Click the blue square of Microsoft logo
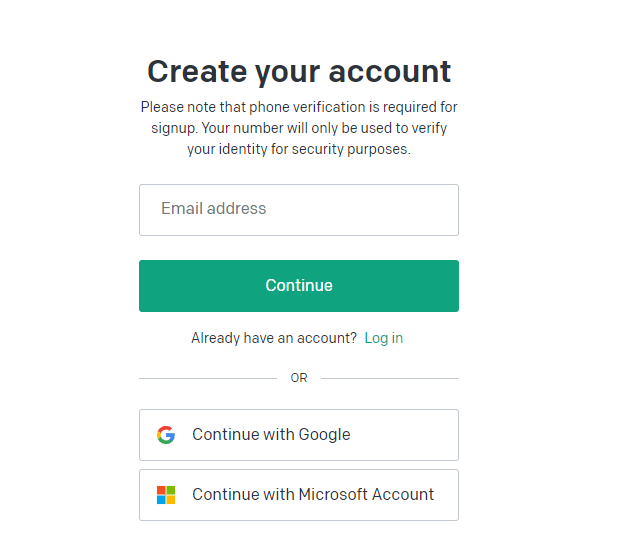This screenshot has height=551, width=630. click(x=161, y=500)
